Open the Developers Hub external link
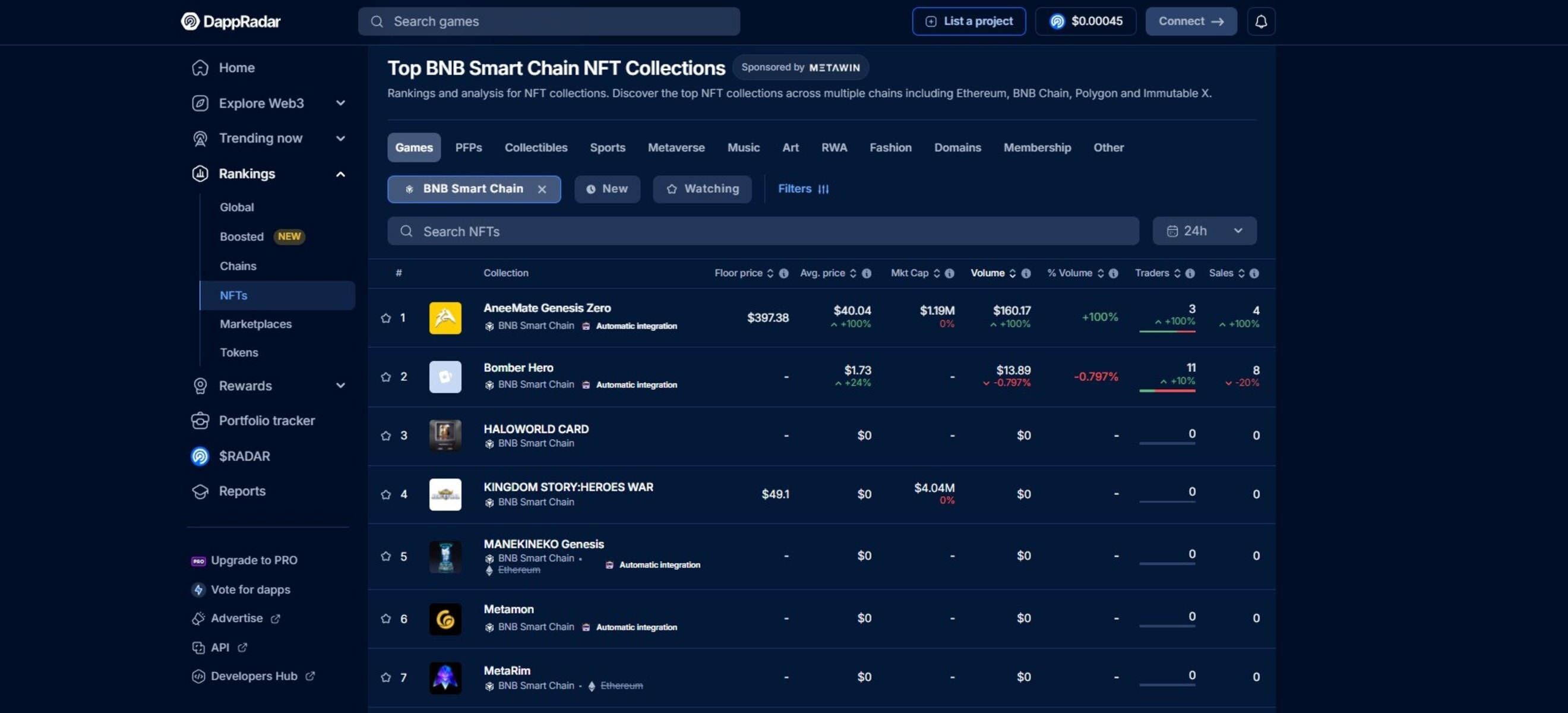Screen dimensions: 1568x713 click(x=254, y=676)
